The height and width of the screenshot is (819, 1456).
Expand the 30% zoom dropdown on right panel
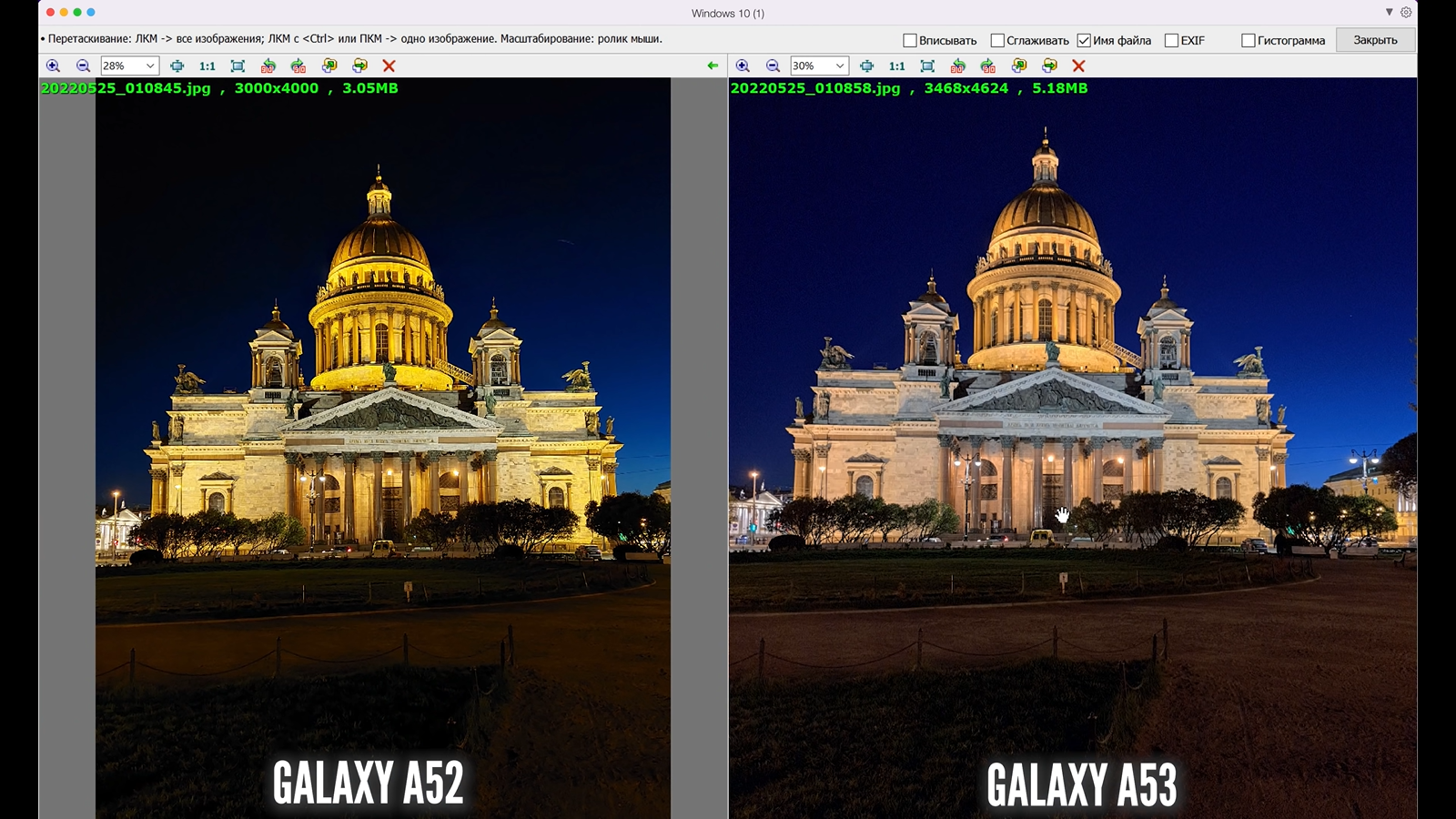click(x=840, y=66)
